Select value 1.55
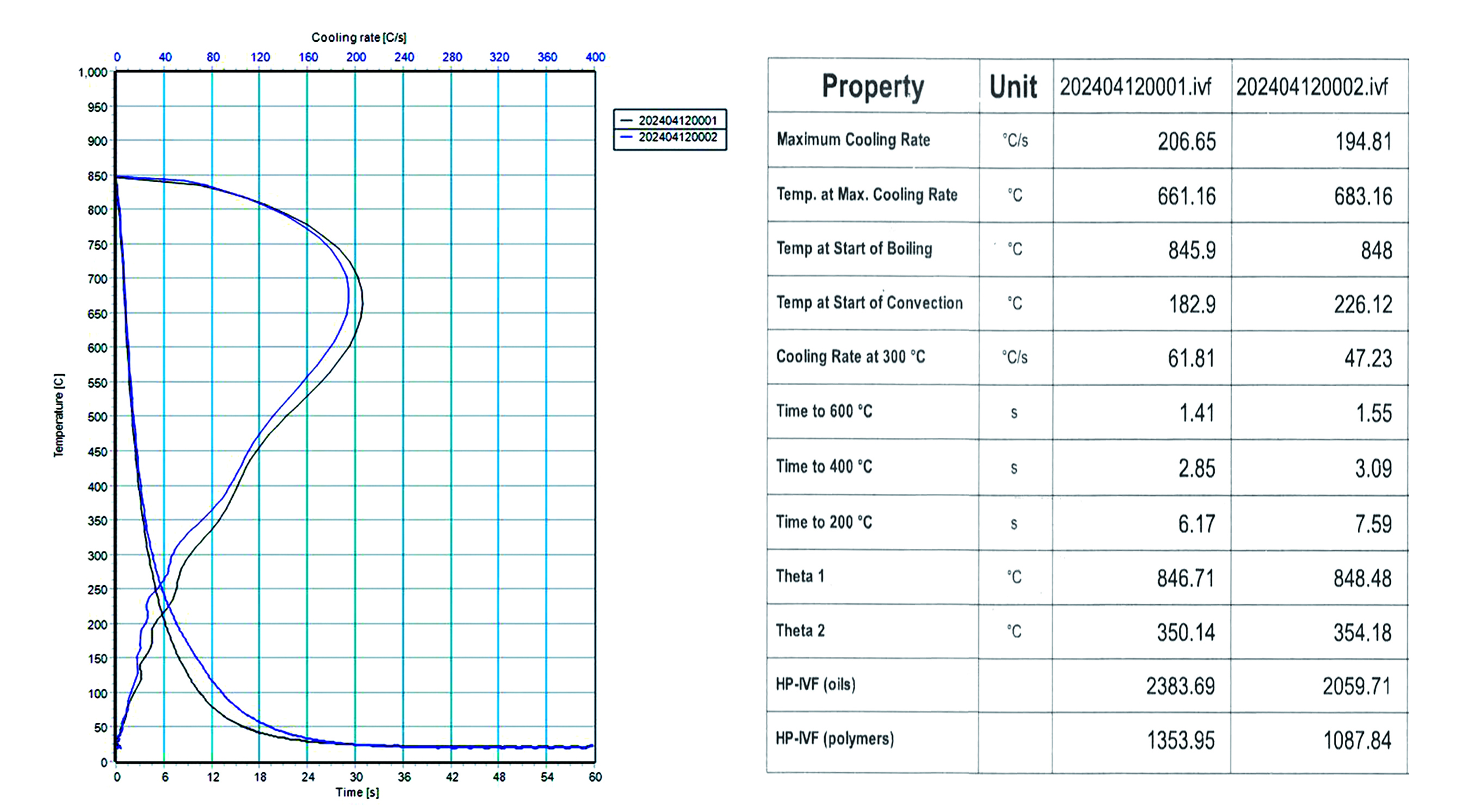This screenshot has width=1459, height=812. [x=1374, y=413]
